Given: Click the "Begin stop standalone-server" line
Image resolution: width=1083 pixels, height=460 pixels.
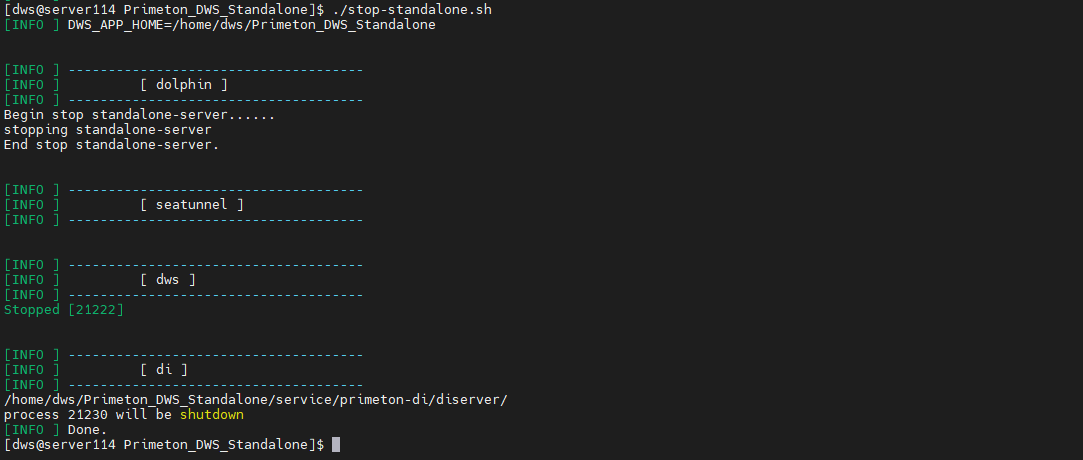Looking at the screenshot, I should pyautogui.click(x=139, y=114).
